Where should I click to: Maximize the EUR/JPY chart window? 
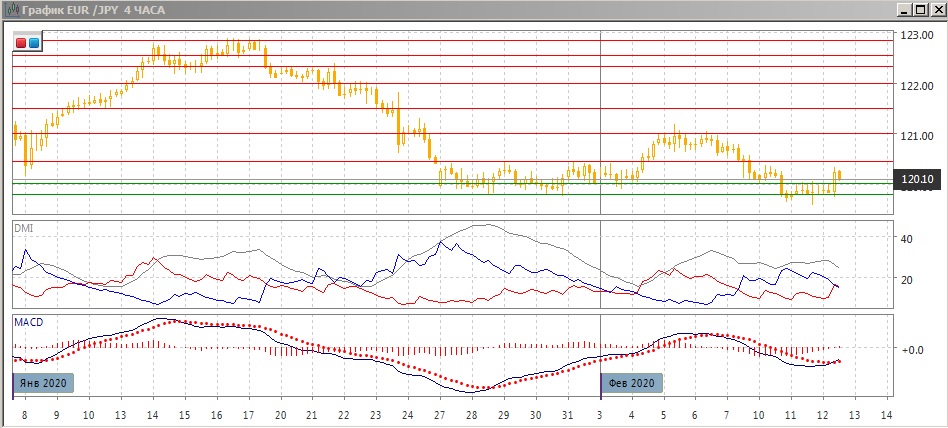pos(920,9)
